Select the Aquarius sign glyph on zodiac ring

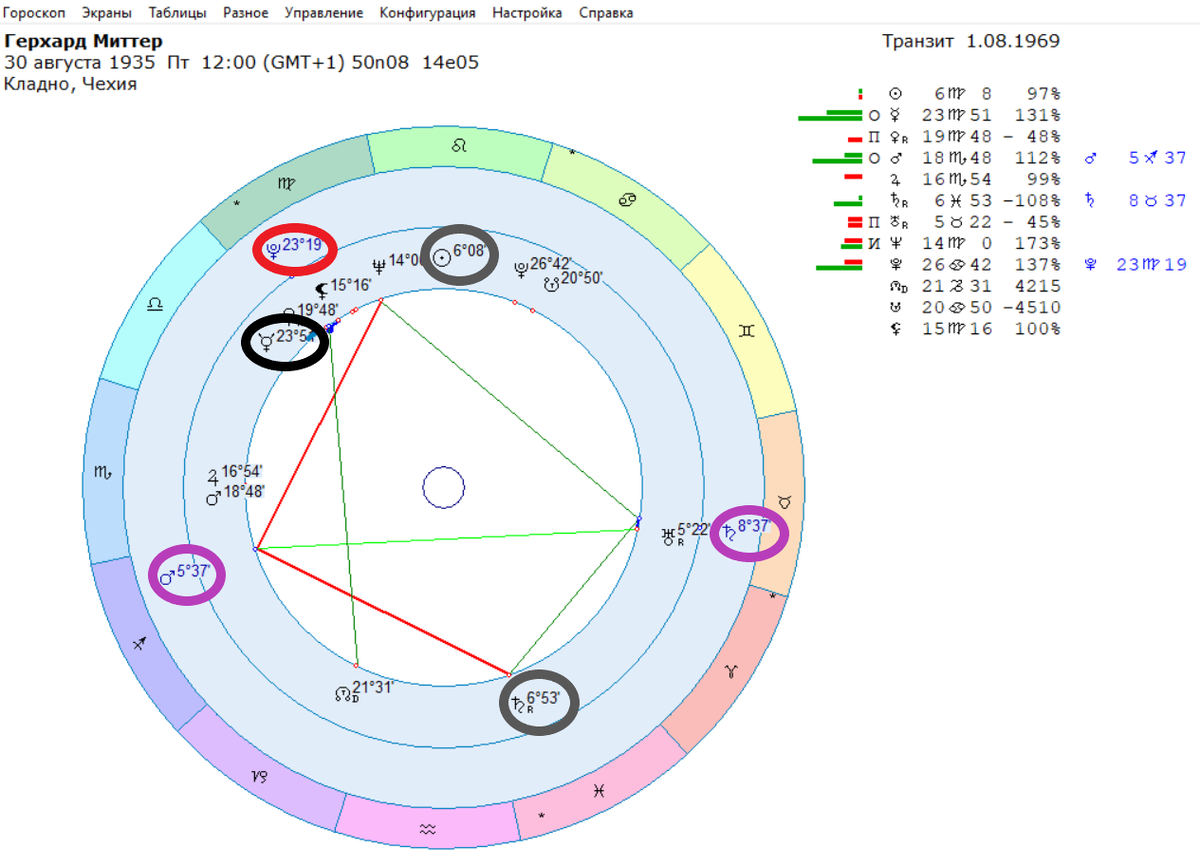[428, 829]
